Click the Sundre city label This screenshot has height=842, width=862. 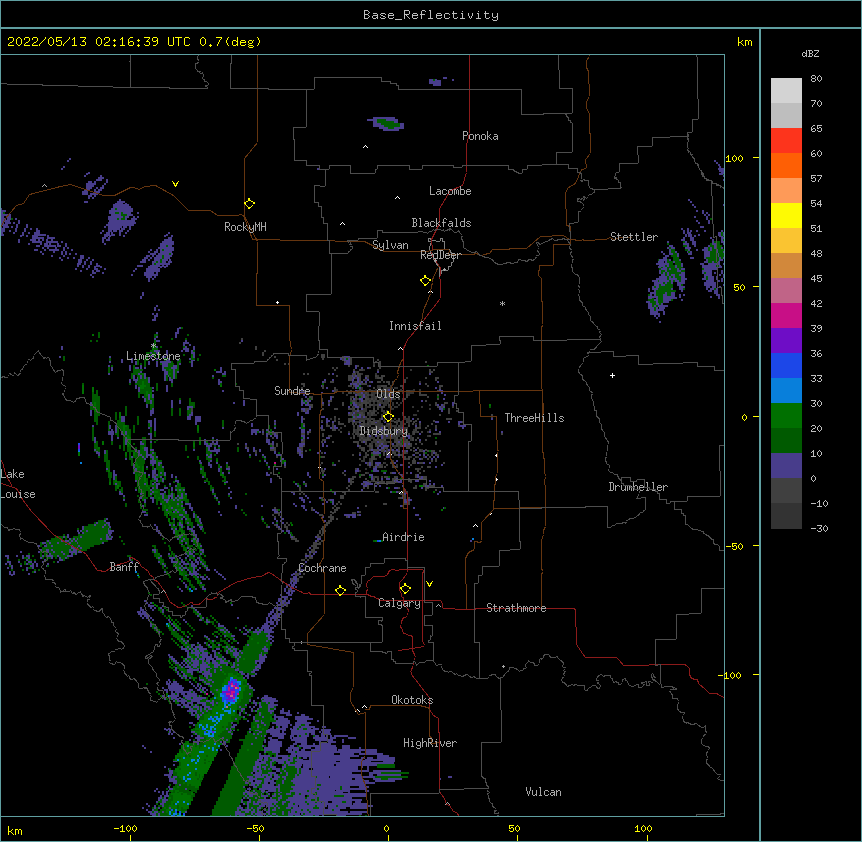tap(292, 391)
